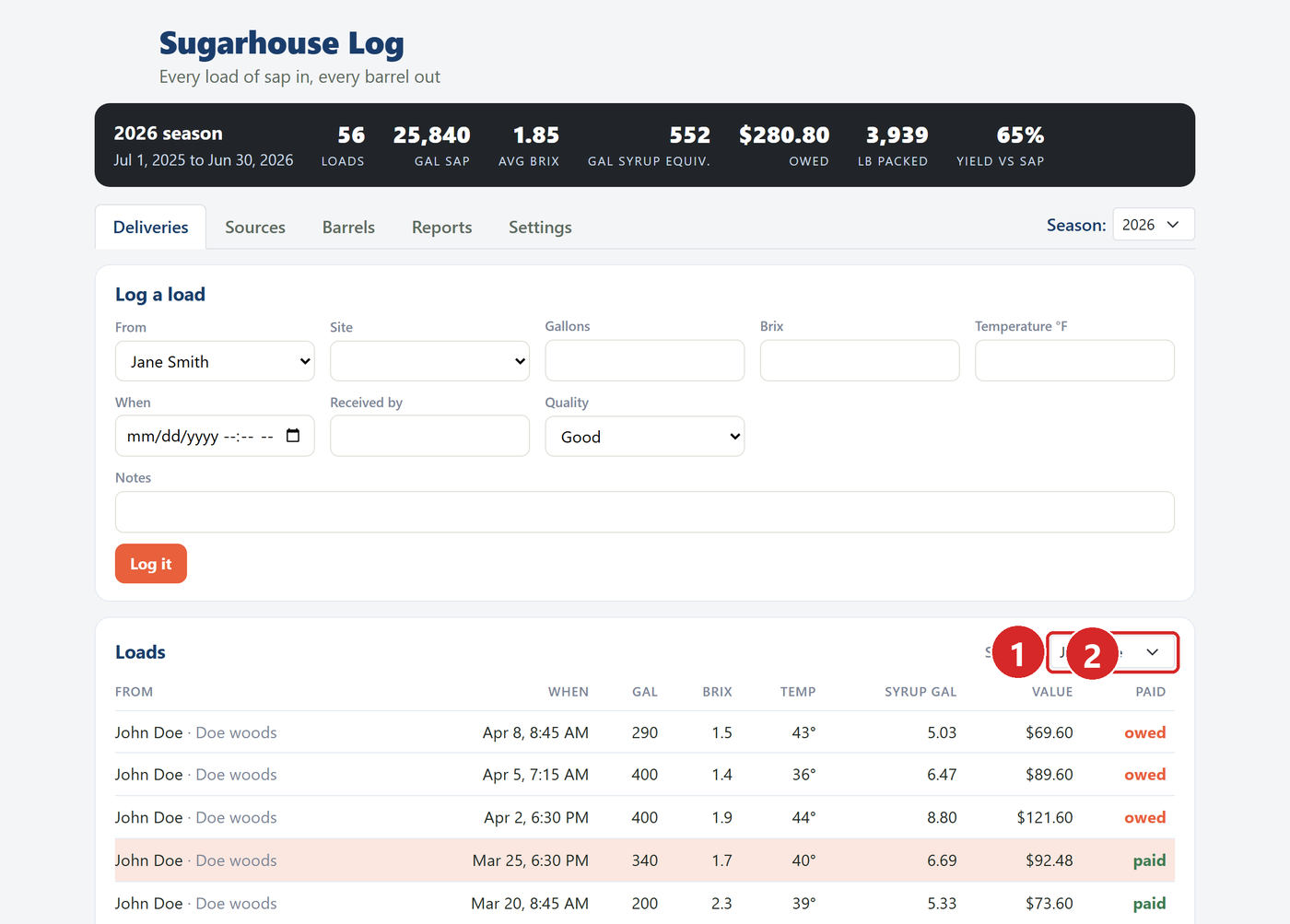View the Reports tab
1290x924 pixels.
click(x=441, y=228)
